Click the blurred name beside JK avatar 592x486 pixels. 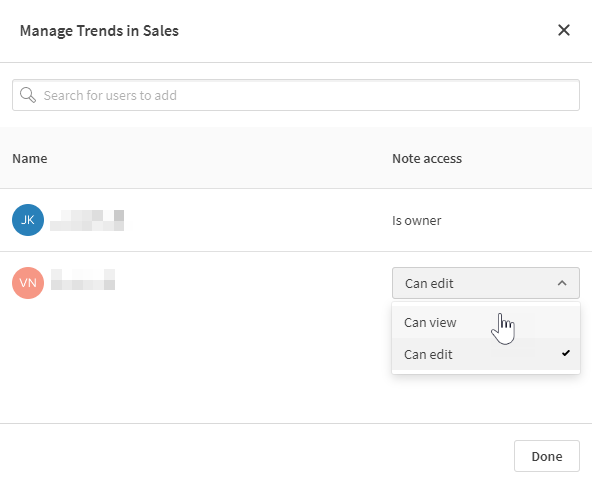pyautogui.click(x=87, y=220)
